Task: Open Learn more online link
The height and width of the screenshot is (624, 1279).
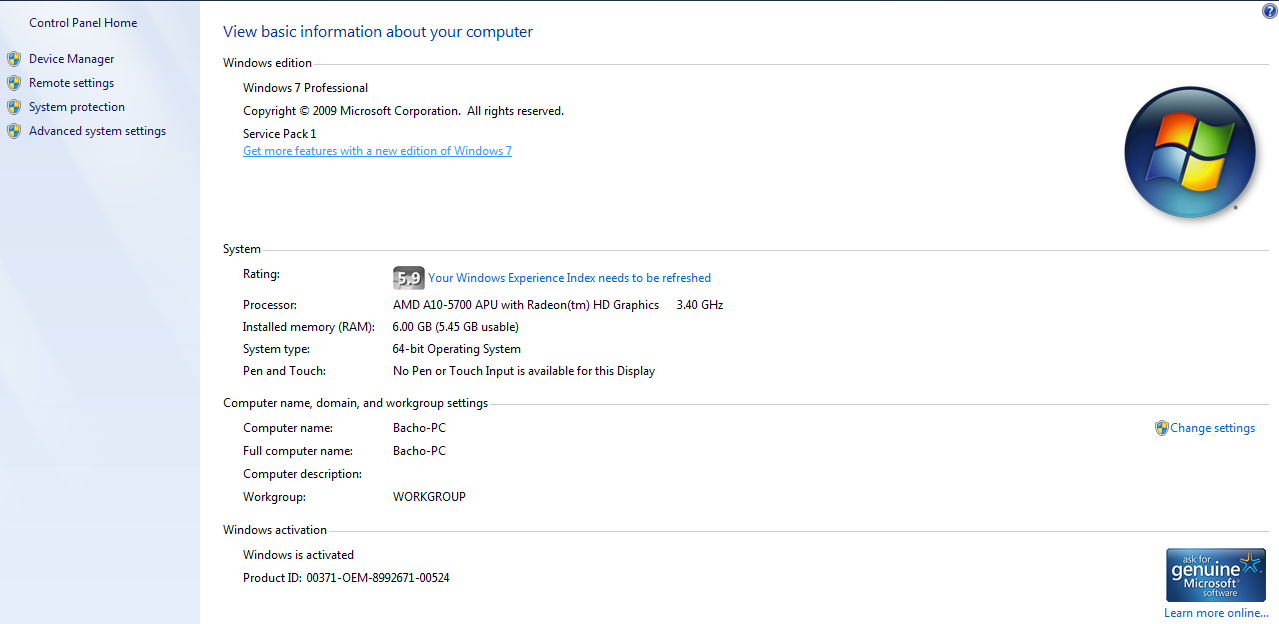Action: tap(1216, 613)
